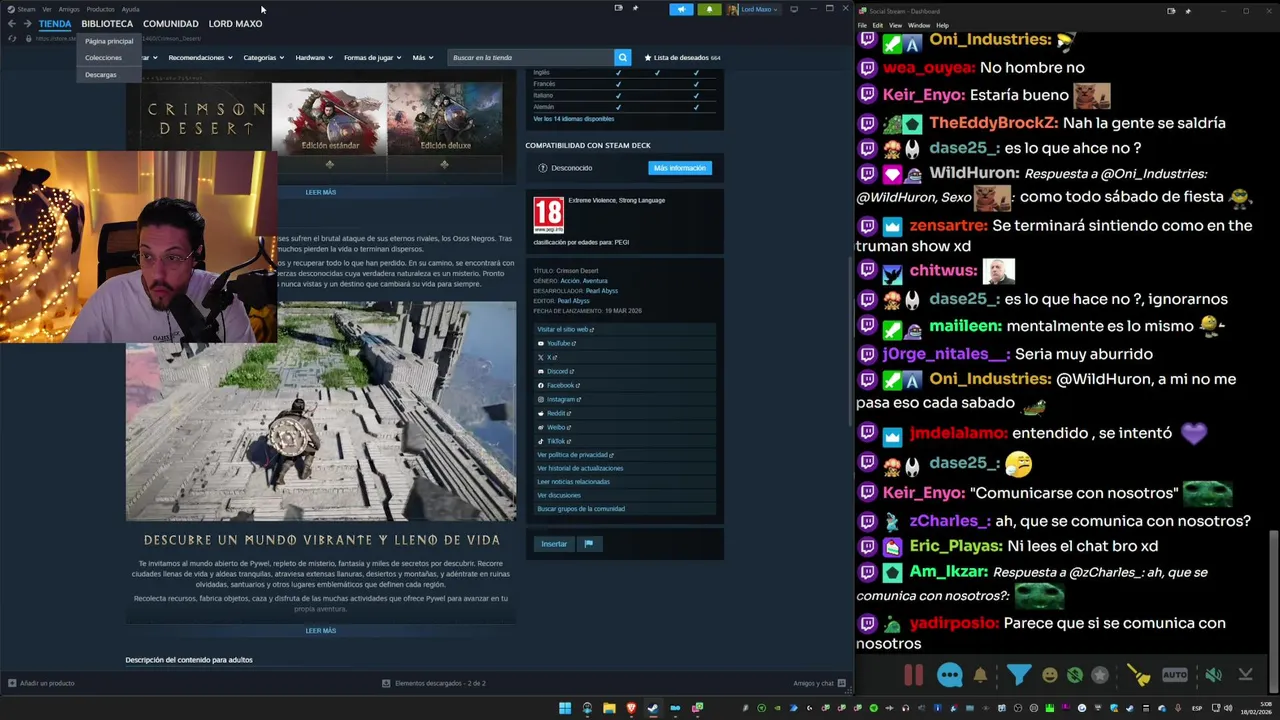This screenshot has width=1280, height=720.
Task: Toggle the AUTO button in Social Stream
Action: [1175, 675]
